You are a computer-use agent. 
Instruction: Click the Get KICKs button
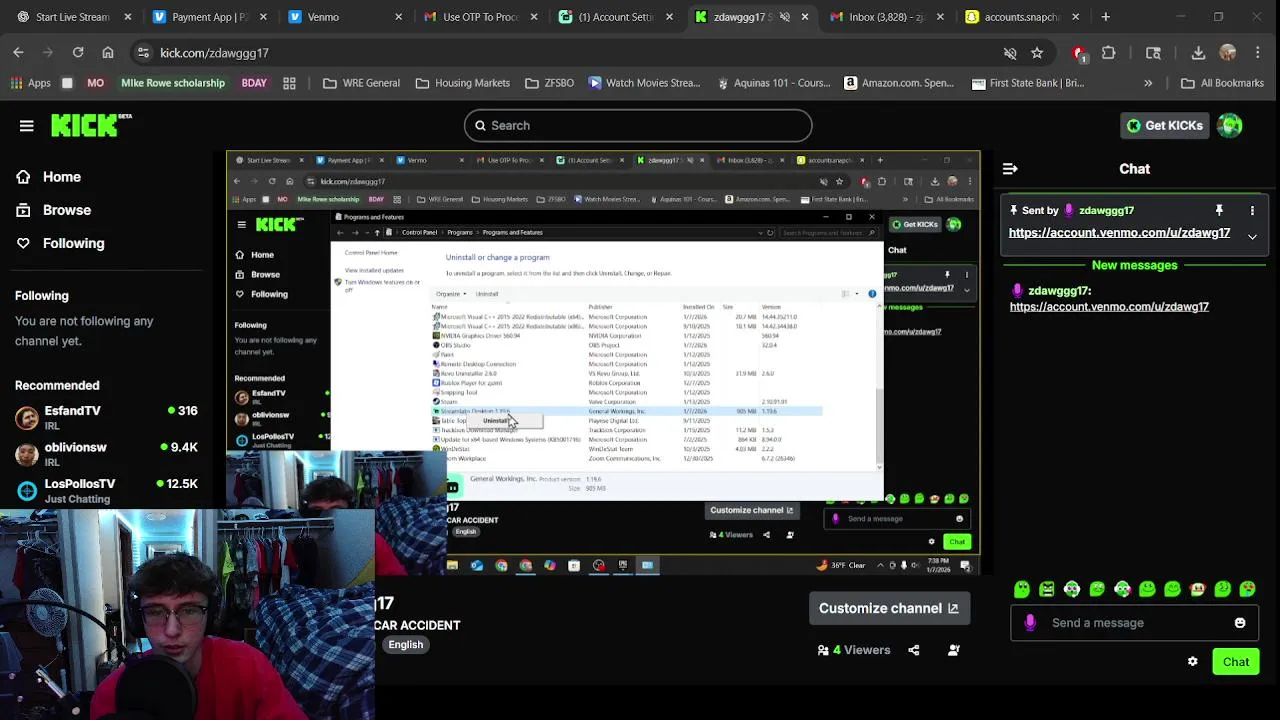1164,125
